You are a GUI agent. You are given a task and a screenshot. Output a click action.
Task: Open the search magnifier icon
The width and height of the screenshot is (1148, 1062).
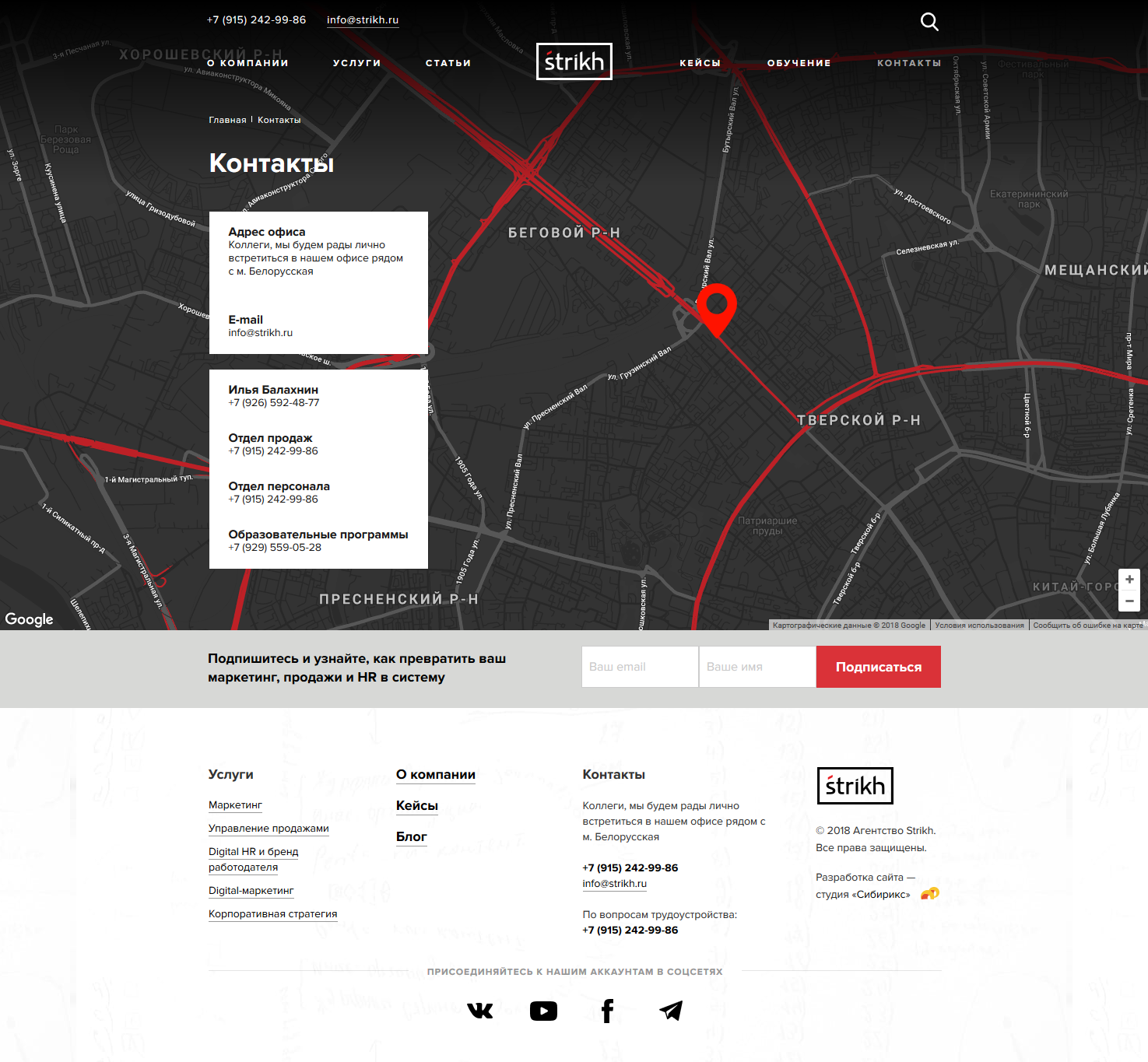tap(929, 22)
